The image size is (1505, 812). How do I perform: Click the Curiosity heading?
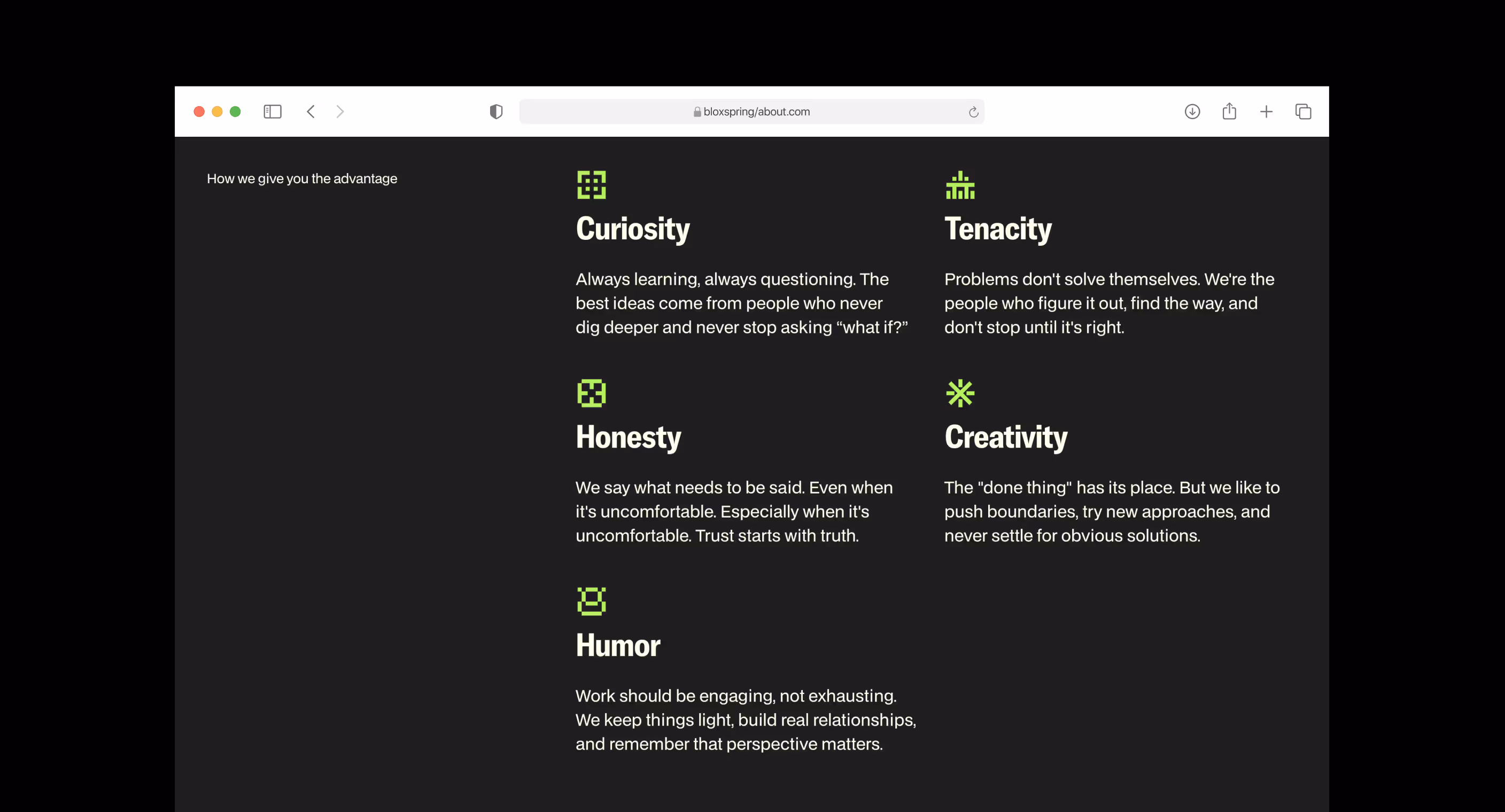633,229
